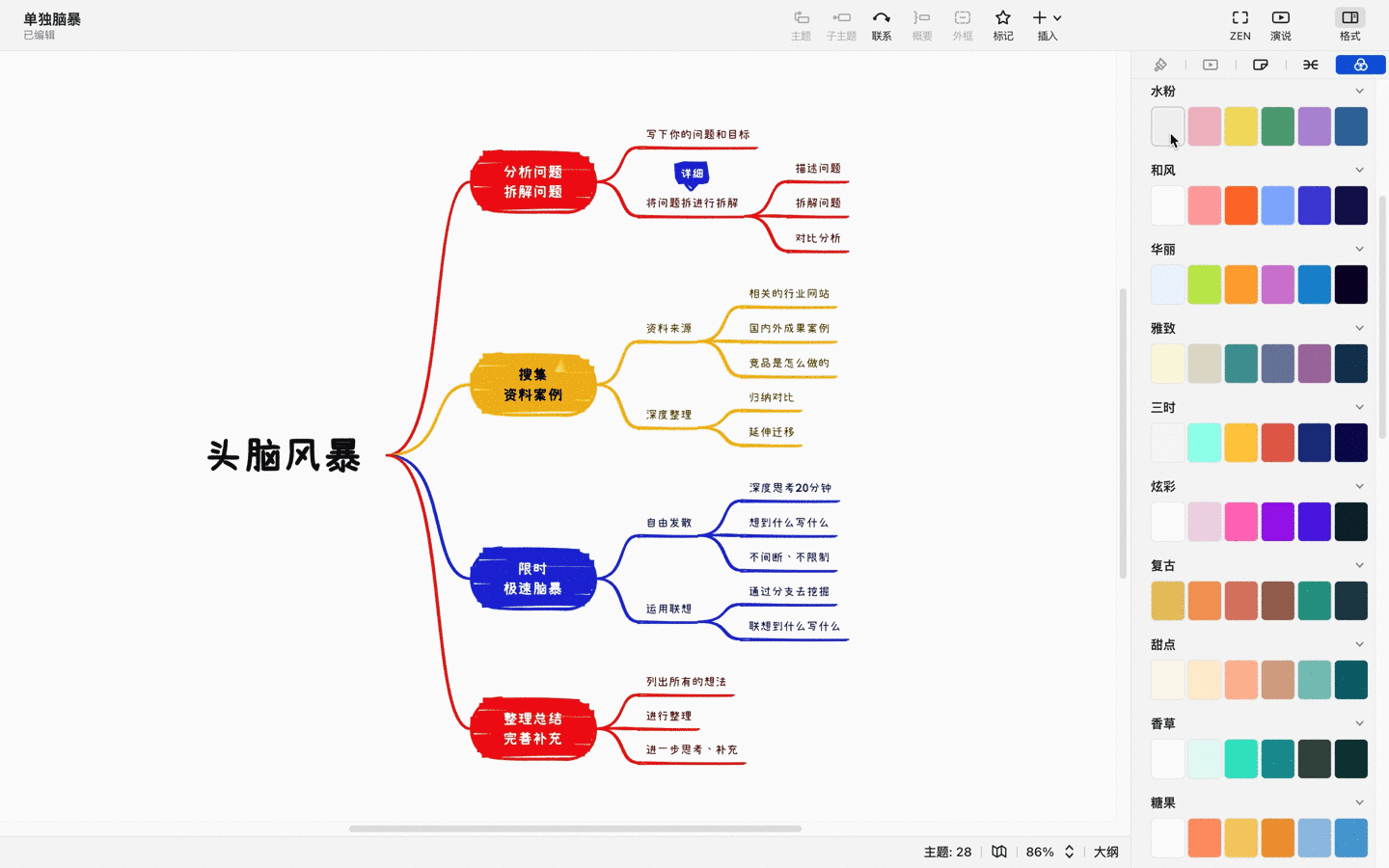Start 演说 presentation mode

1280,24
